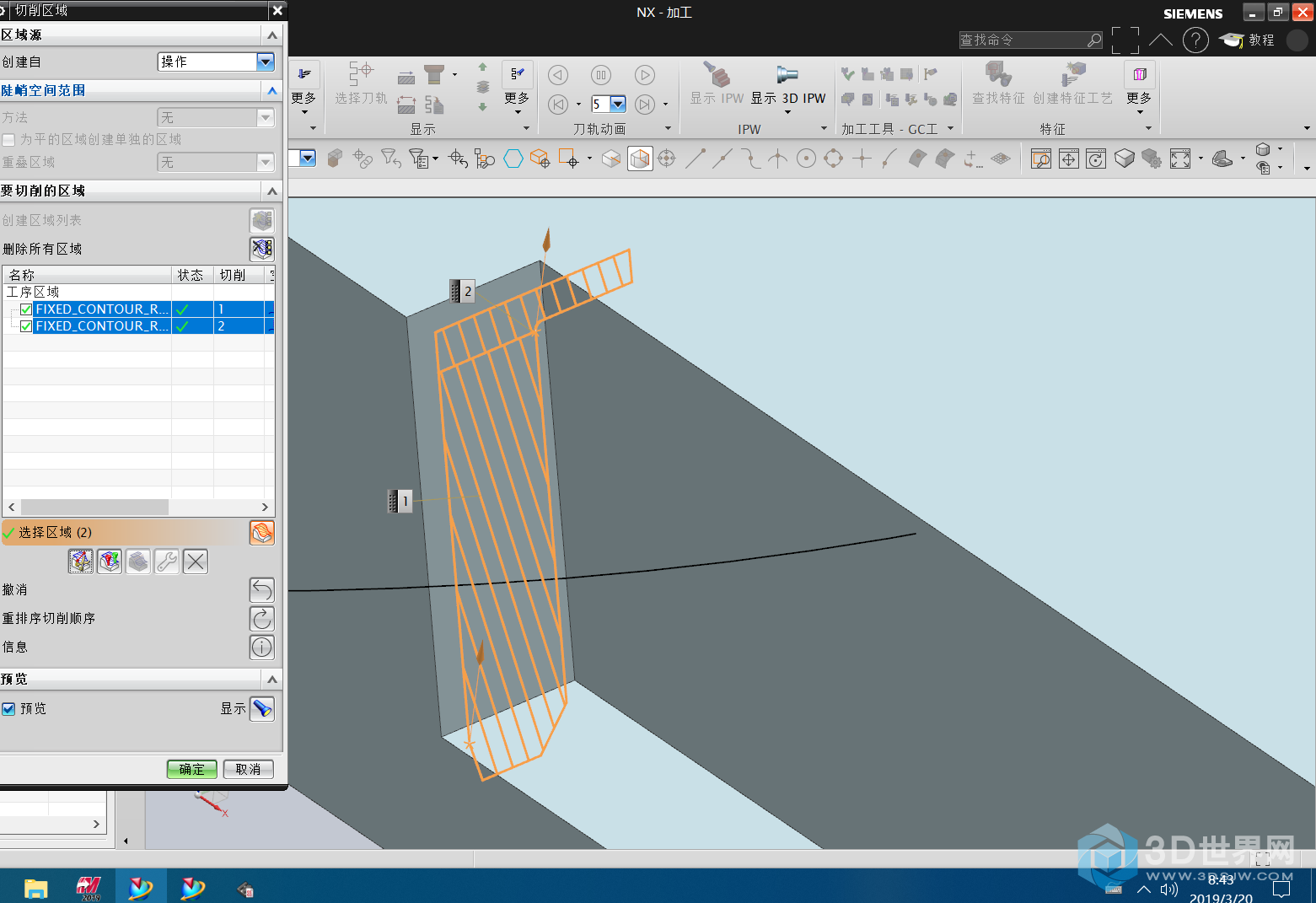Click the play forward toolpath animation button

point(645,75)
